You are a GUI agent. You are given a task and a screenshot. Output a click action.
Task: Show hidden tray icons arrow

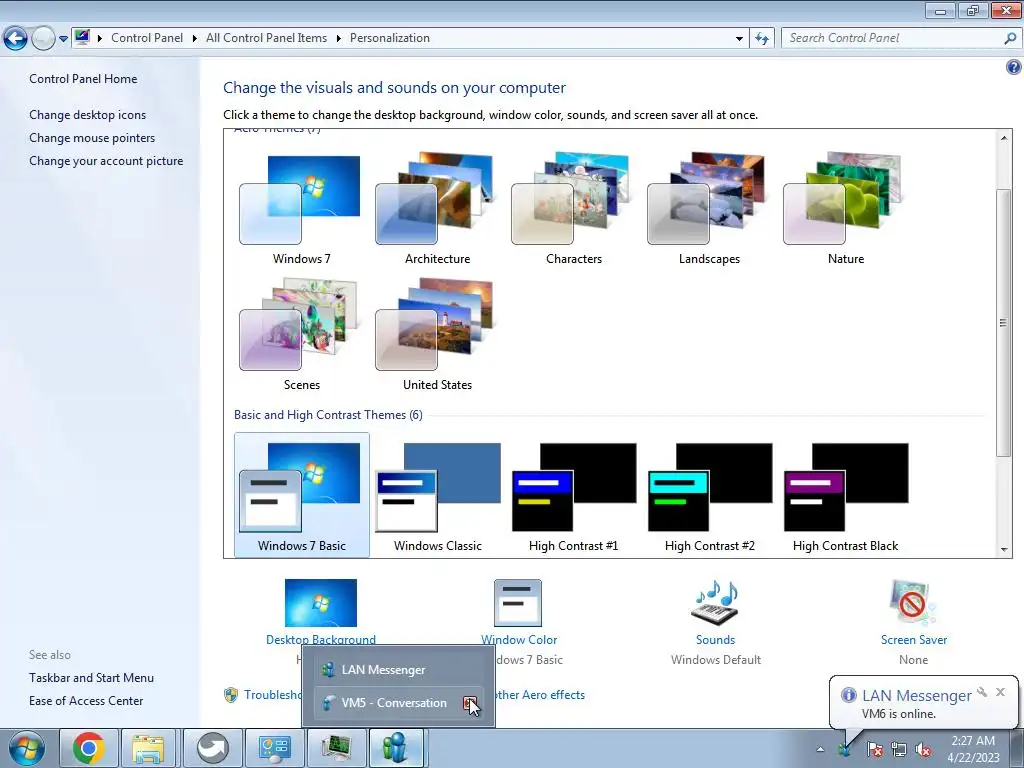click(x=820, y=750)
